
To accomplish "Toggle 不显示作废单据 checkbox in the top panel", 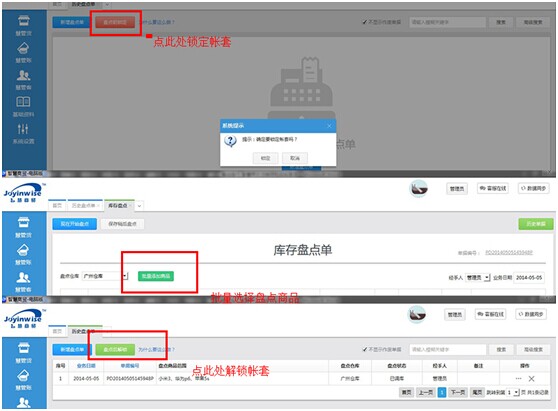I will point(365,22).
